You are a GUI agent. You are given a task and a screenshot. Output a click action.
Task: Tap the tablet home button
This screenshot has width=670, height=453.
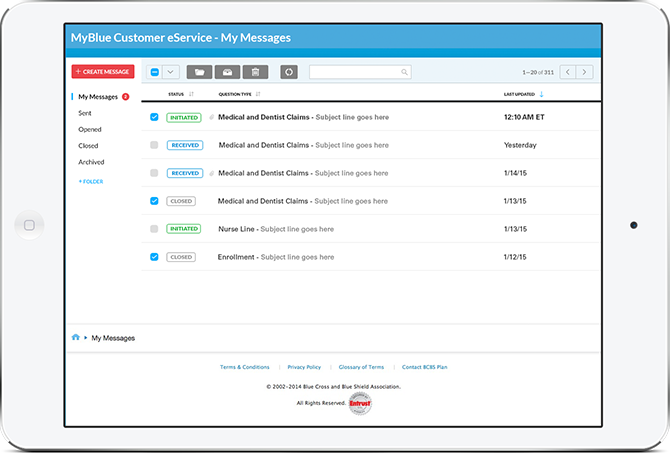[29, 225]
